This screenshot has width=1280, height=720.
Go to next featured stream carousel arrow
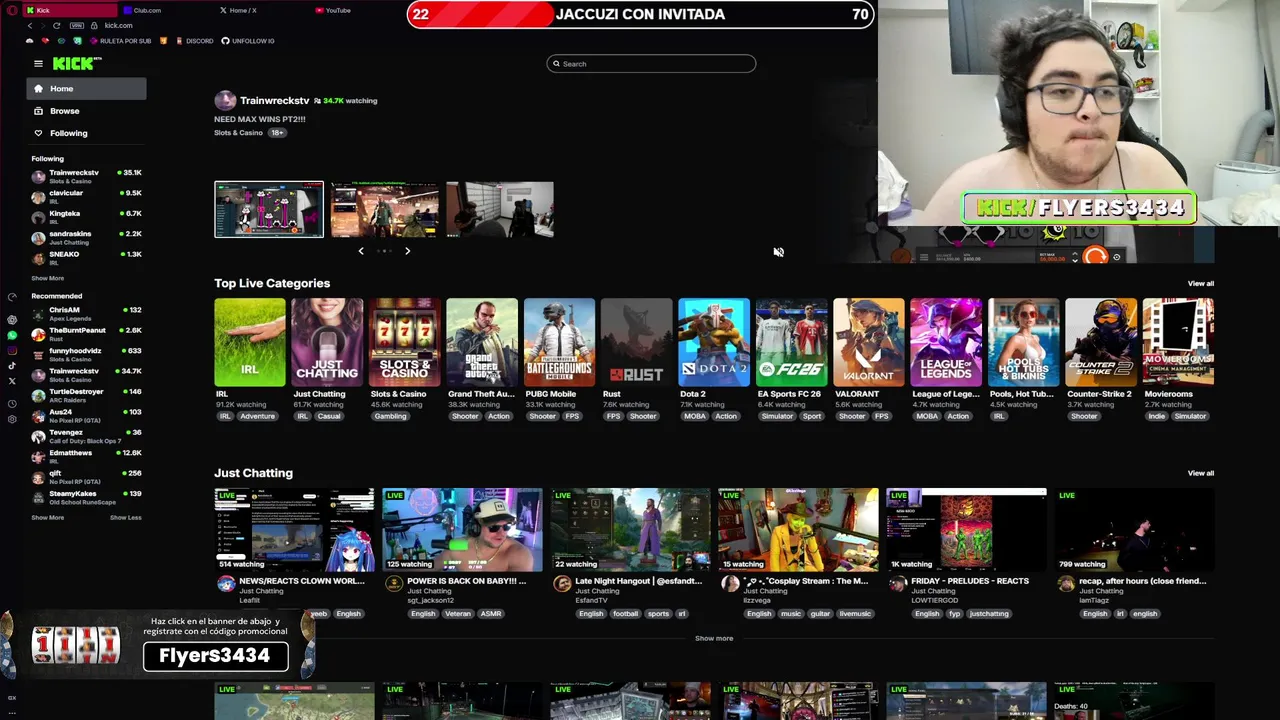pyautogui.click(x=407, y=251)
